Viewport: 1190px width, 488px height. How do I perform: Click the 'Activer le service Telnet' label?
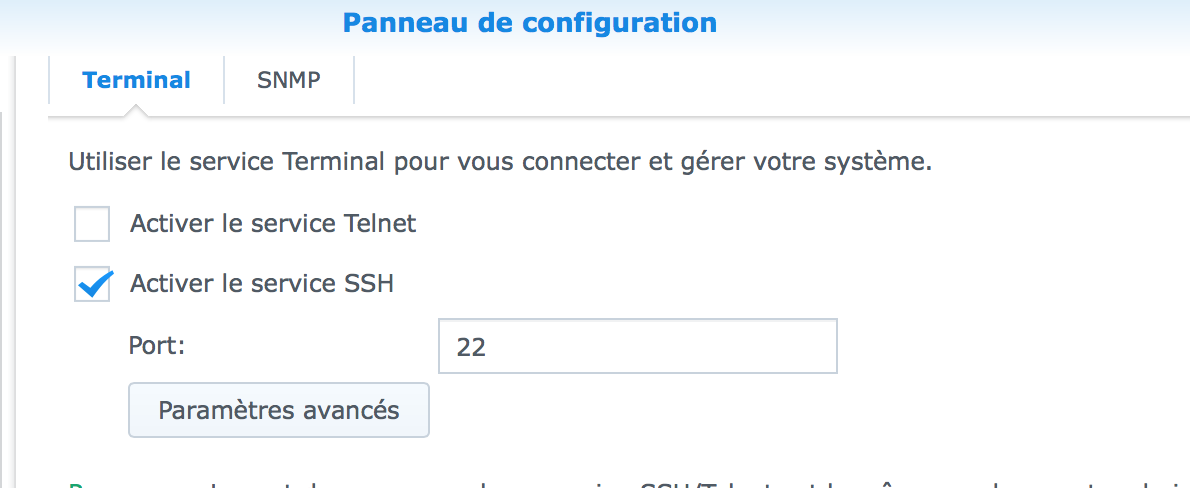coord(273,224)
